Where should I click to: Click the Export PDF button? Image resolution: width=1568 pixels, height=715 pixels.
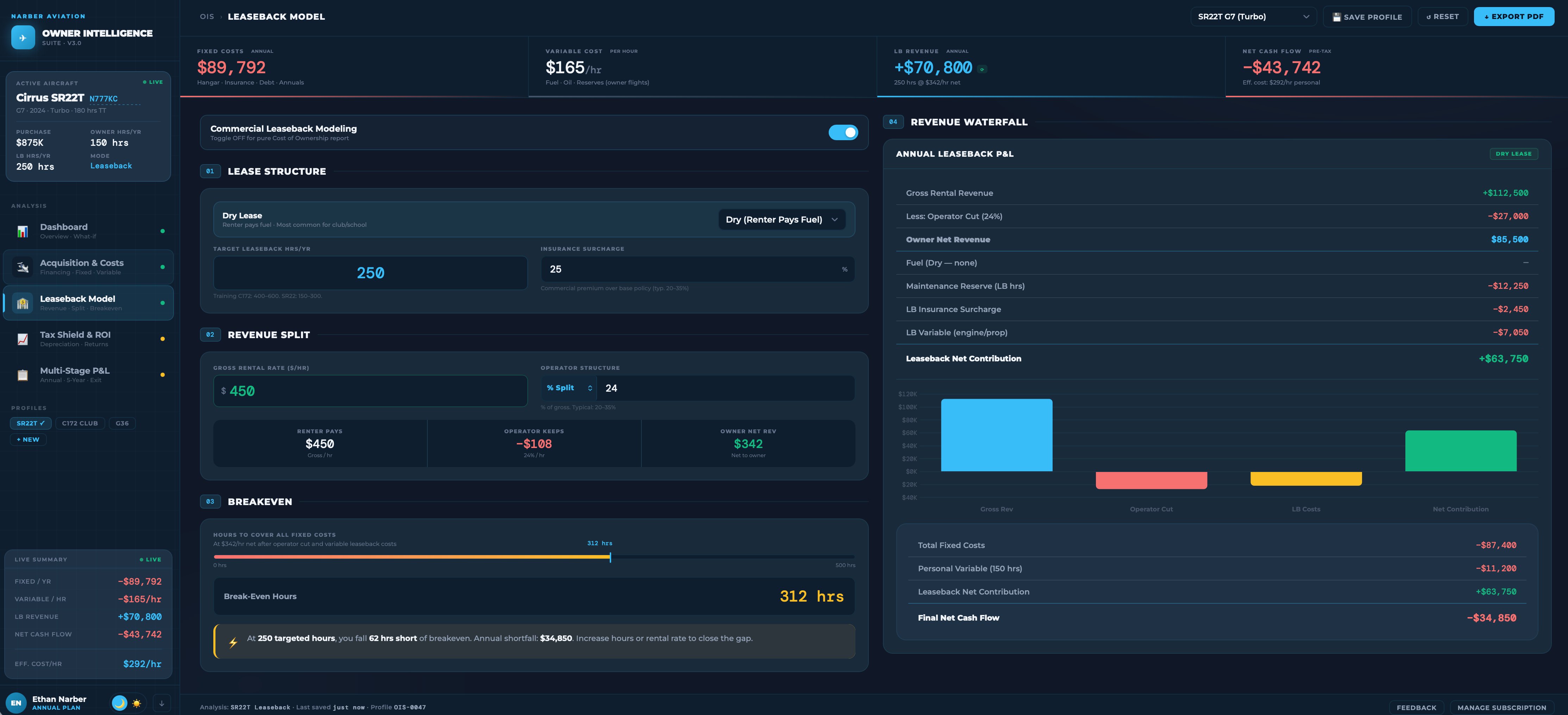point(1513,17)
